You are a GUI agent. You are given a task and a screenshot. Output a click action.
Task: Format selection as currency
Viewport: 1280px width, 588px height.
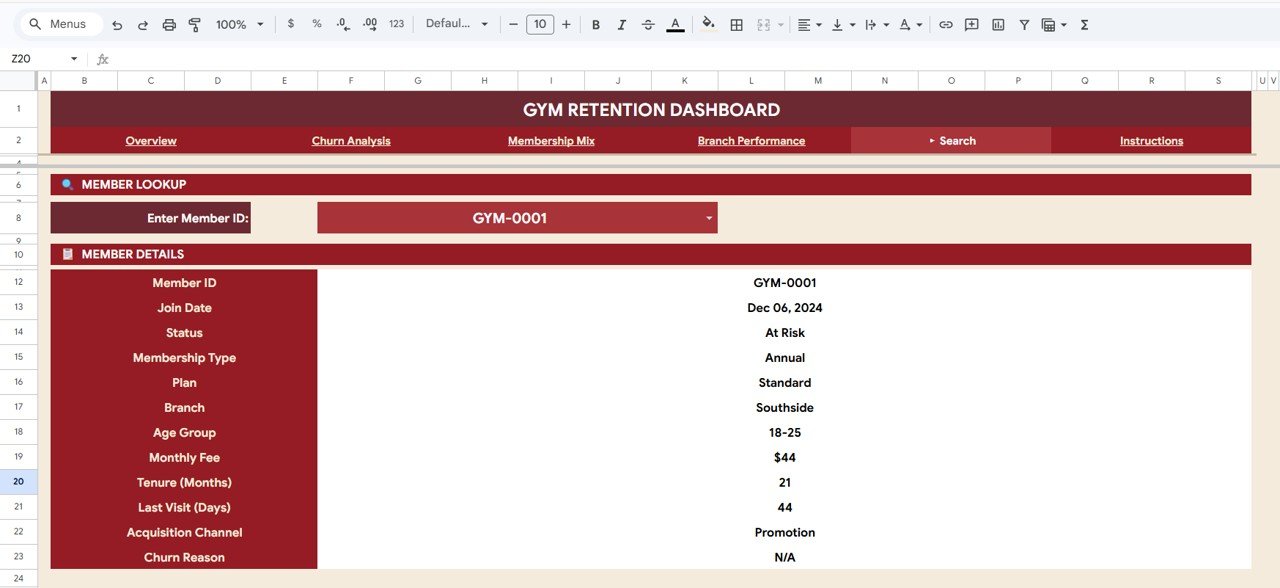[x=291, y=24]
